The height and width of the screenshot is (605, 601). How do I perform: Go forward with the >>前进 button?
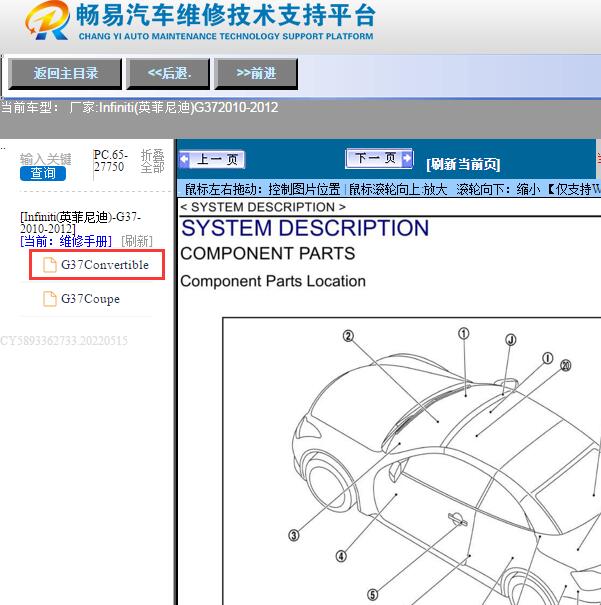pos(256,74)
